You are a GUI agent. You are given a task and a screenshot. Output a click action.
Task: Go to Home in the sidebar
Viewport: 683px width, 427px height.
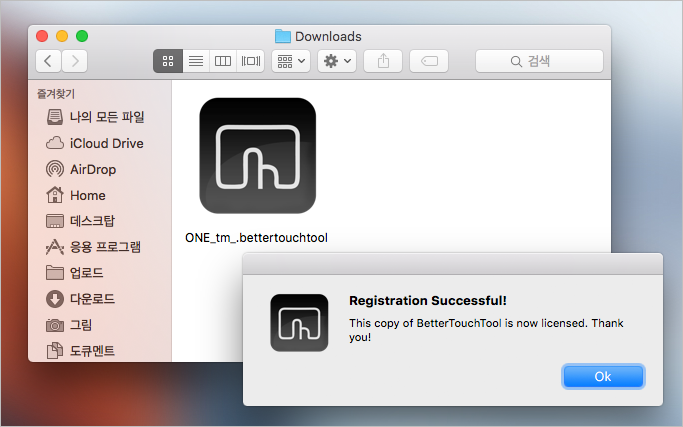coord(100,195)
